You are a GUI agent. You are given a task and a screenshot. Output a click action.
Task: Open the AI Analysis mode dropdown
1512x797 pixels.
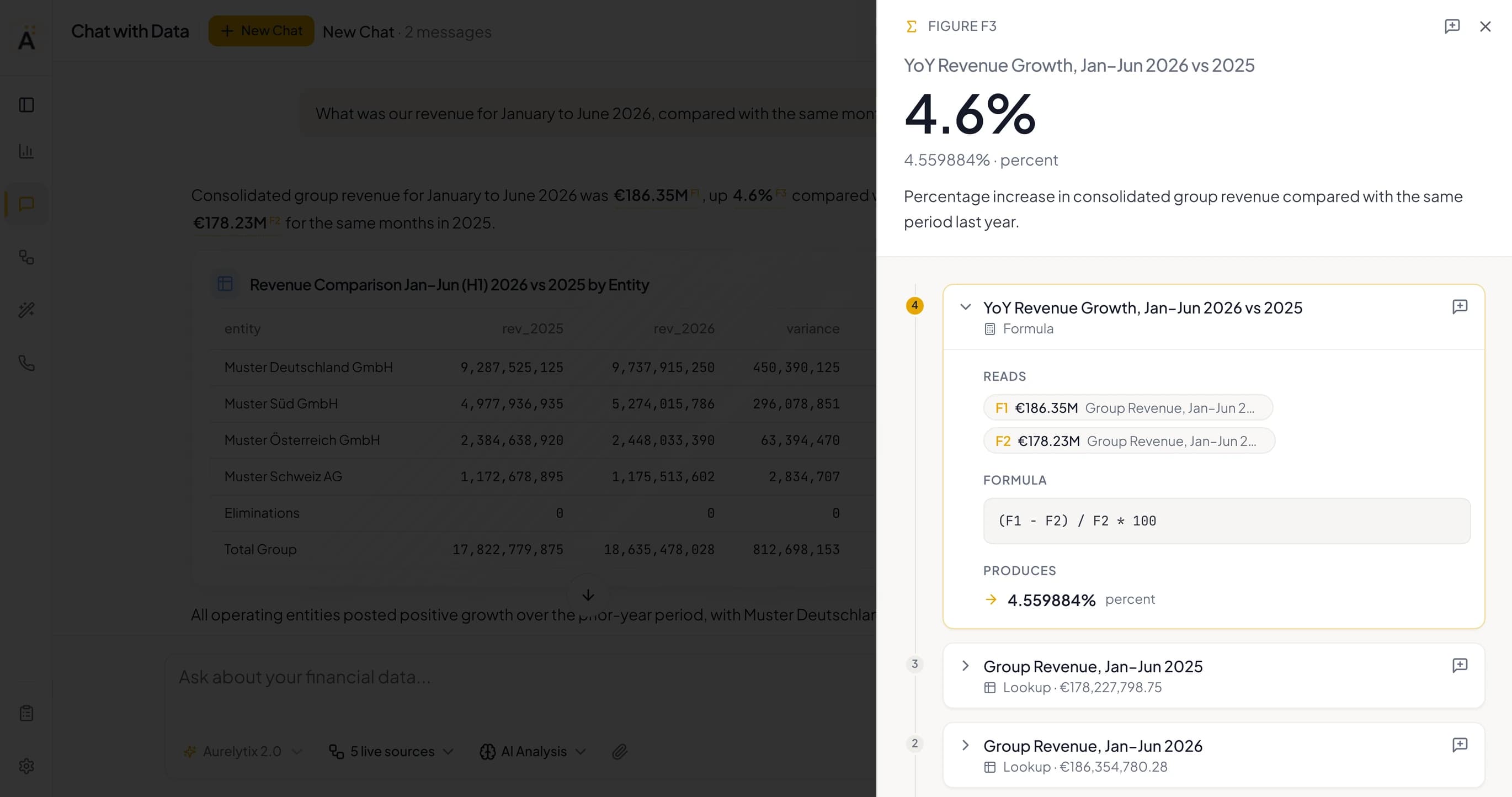533,751
